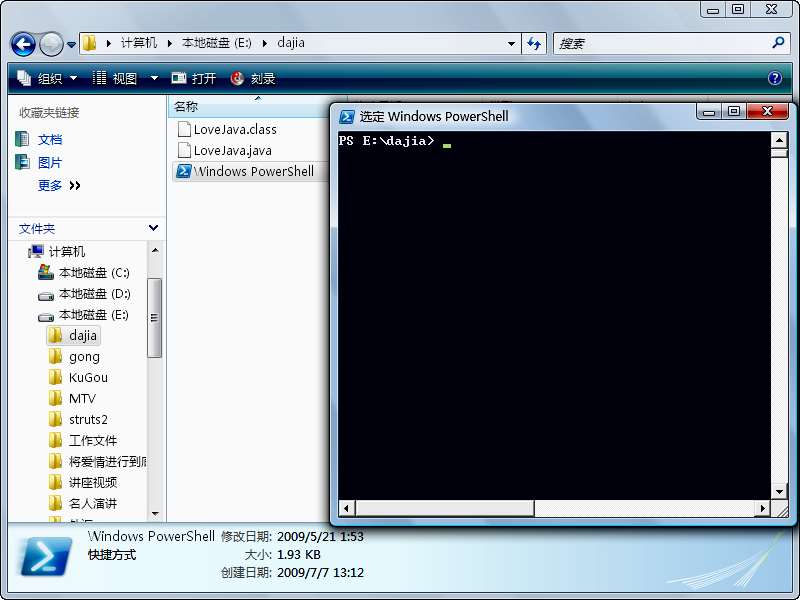This screenshot has height=600, width=800.
Task: Select the 工作文件 folder in the tree
Action: pos(83,440)
